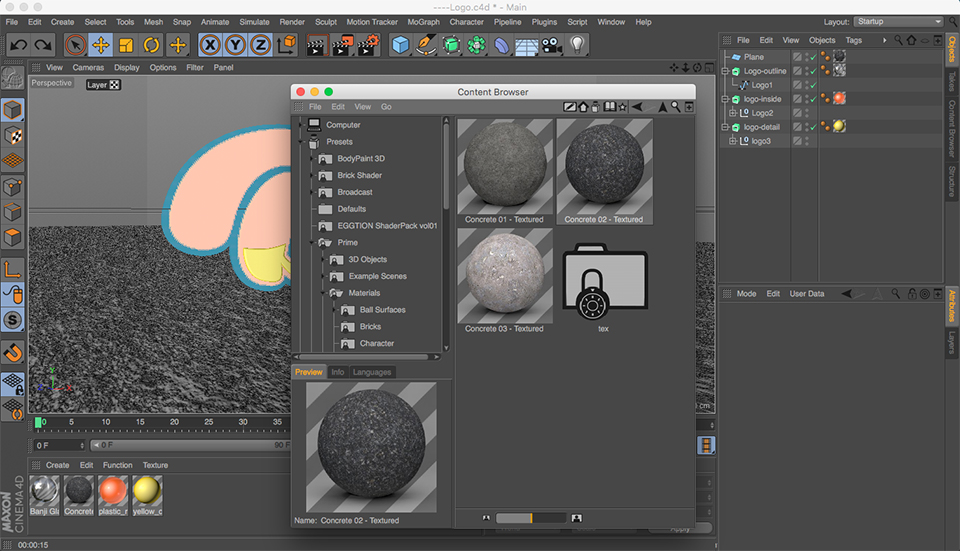Toggle X axis lock
Image resolution: width=960 pixels, height=551 pixels.
[210, 45]
